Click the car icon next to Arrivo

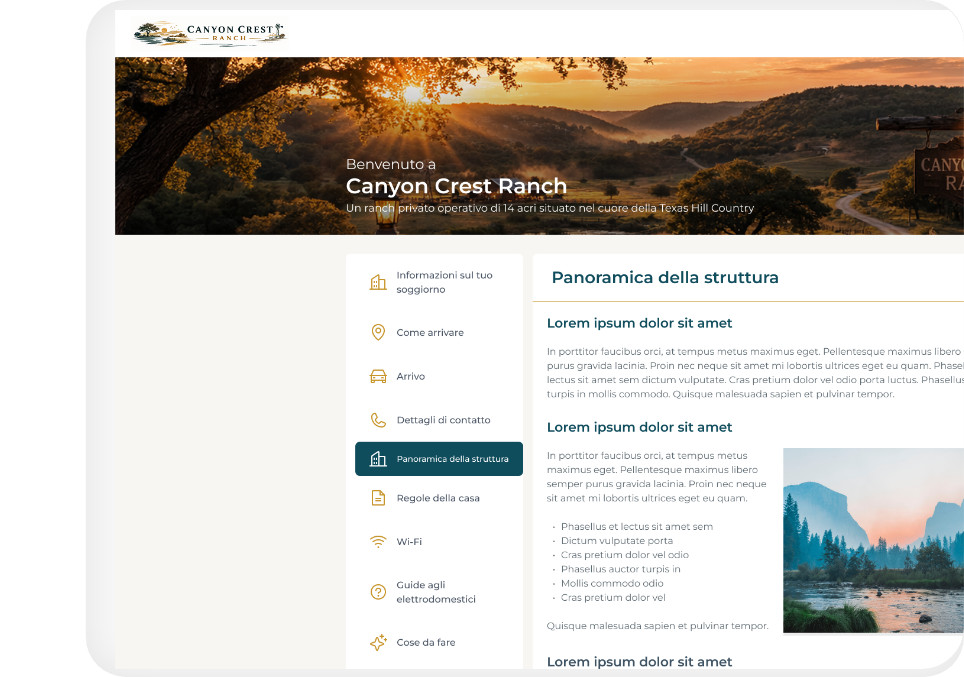click(x=378, y=376)
